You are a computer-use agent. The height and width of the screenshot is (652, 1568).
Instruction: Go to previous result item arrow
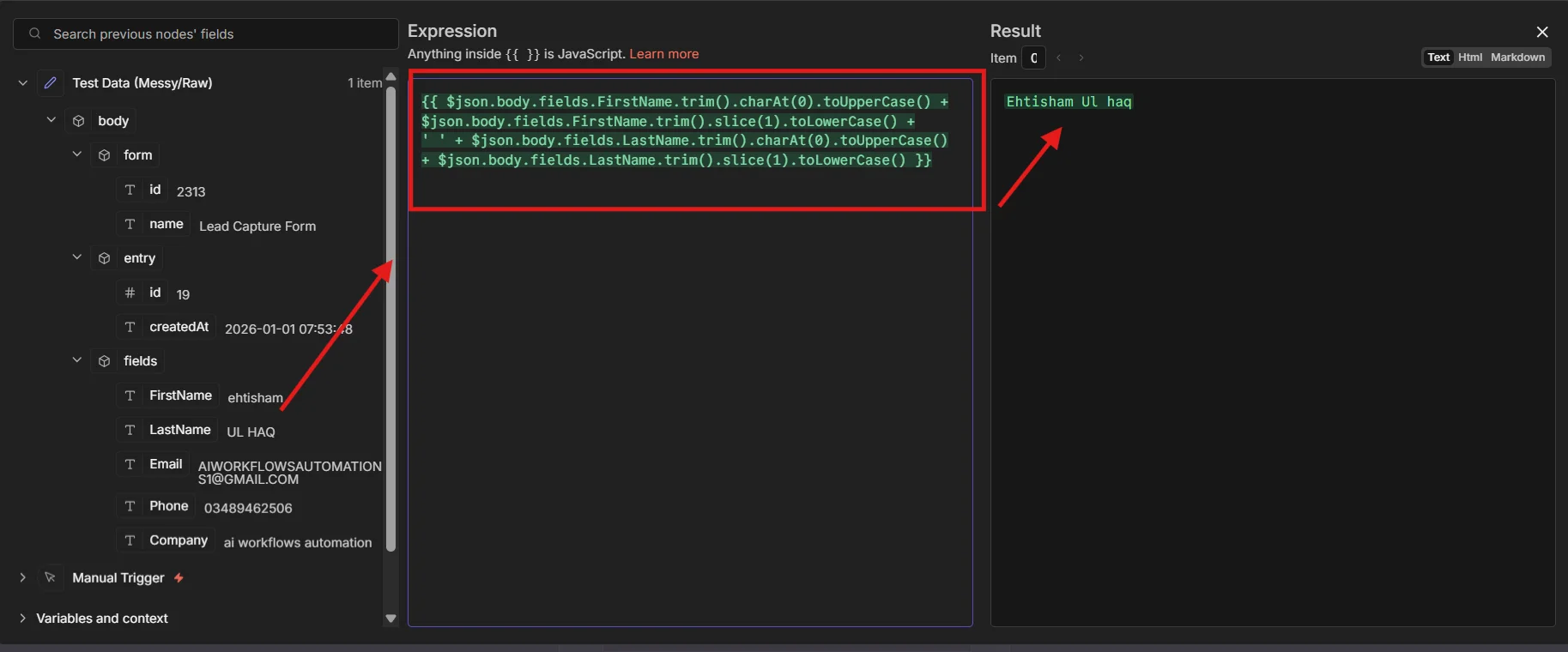click(1059, 58)
